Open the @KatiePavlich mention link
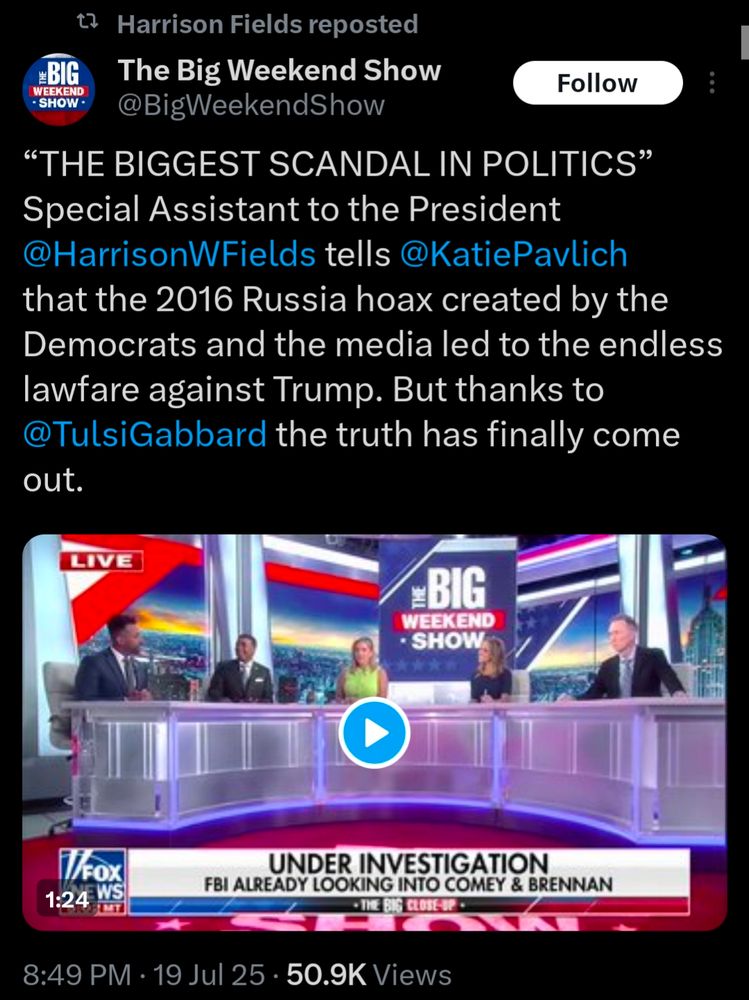 point(514,254)
